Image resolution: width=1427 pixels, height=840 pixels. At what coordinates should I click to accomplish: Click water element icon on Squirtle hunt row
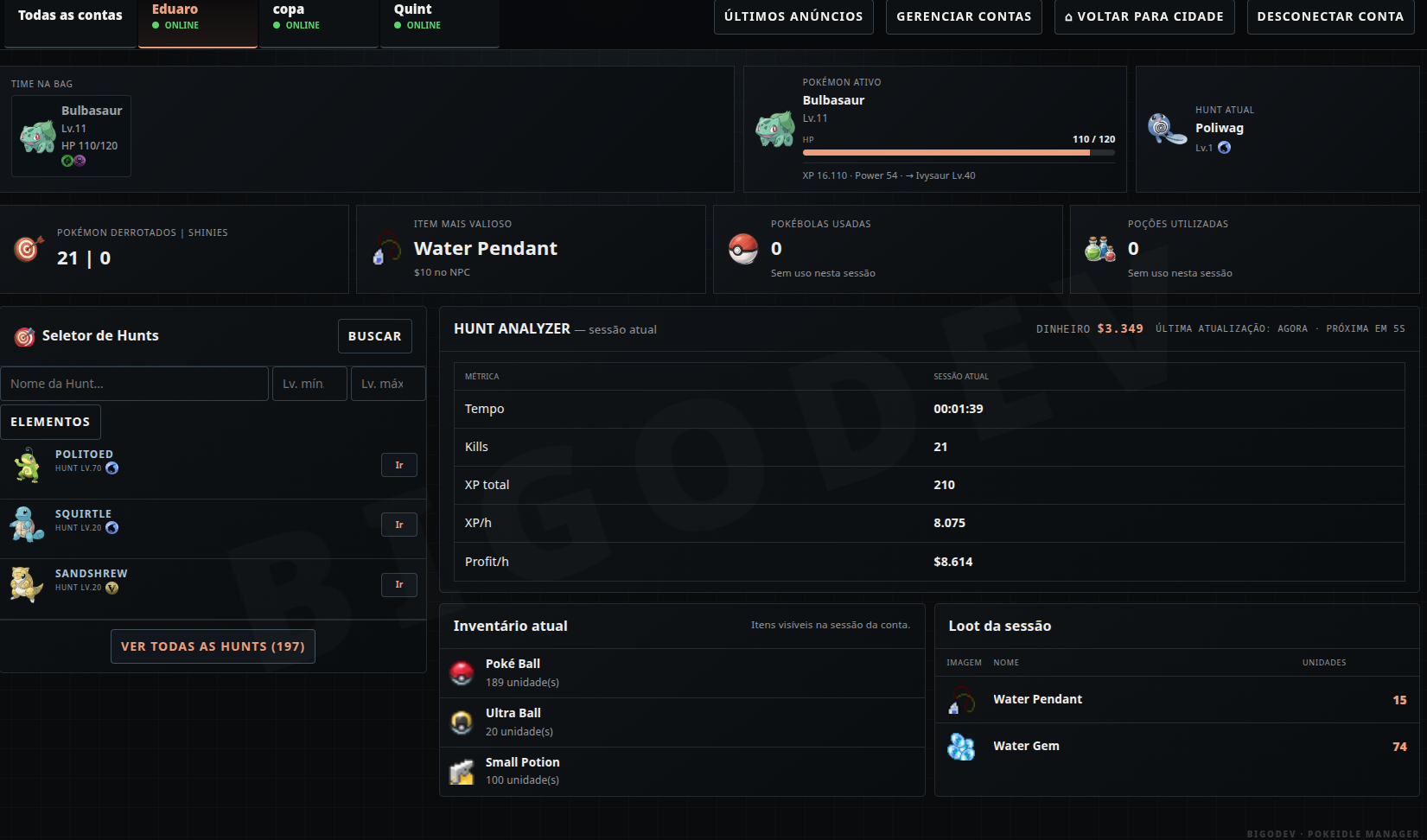111,528
